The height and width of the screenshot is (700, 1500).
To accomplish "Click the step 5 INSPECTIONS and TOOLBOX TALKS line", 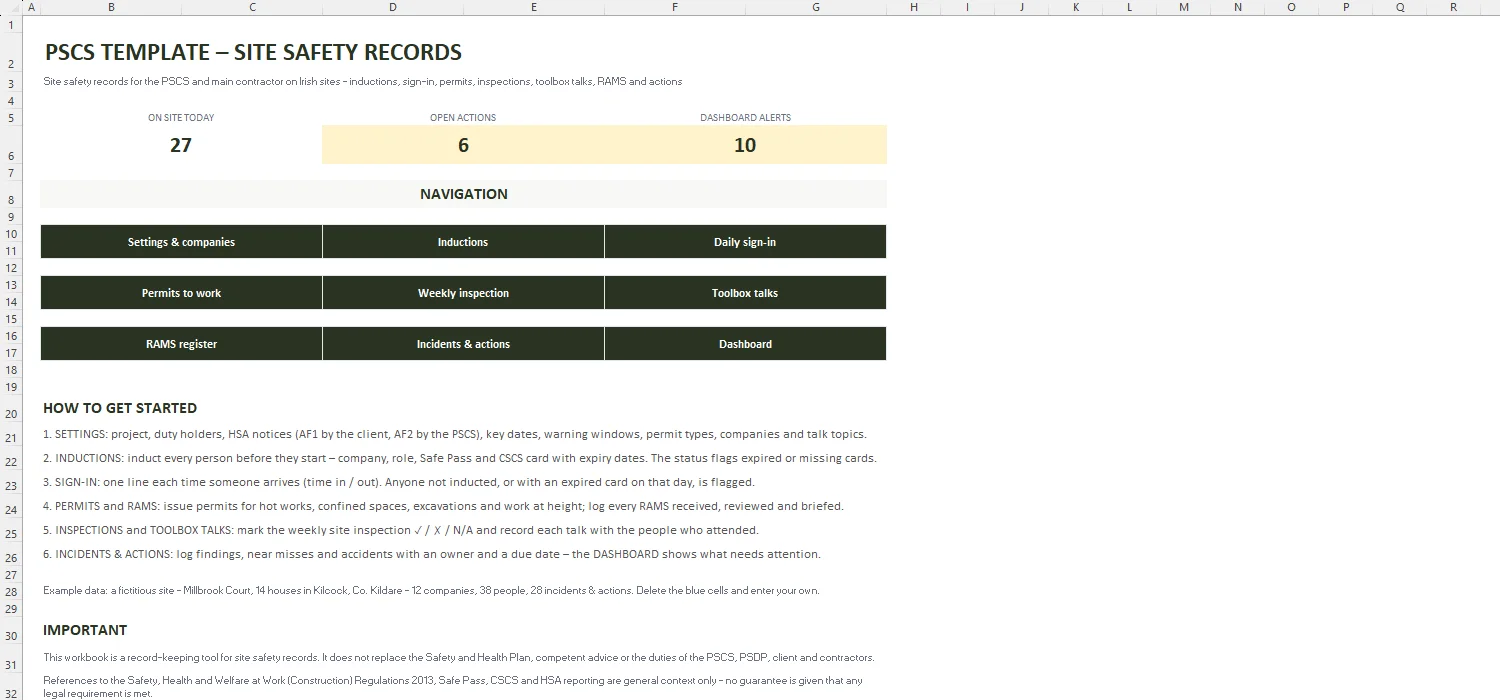I will [x=401, y=530].
